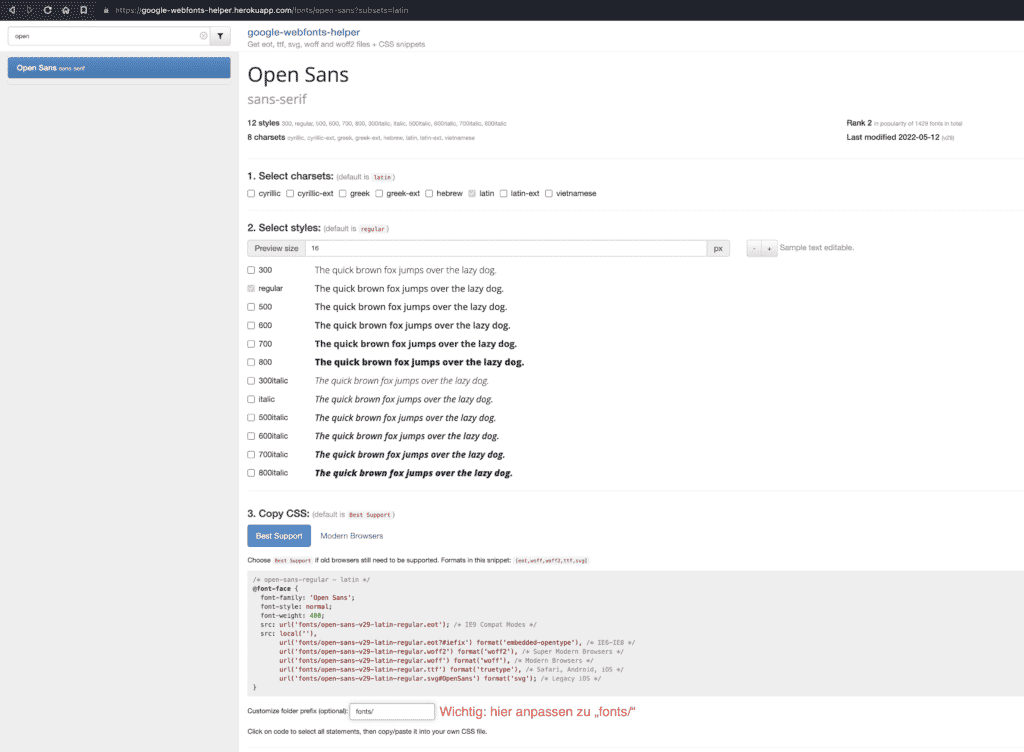Click the 'Rank 2' popularity text
Image resolution: width=1024 pixels, height=752 pixels.
coord(859,123)
